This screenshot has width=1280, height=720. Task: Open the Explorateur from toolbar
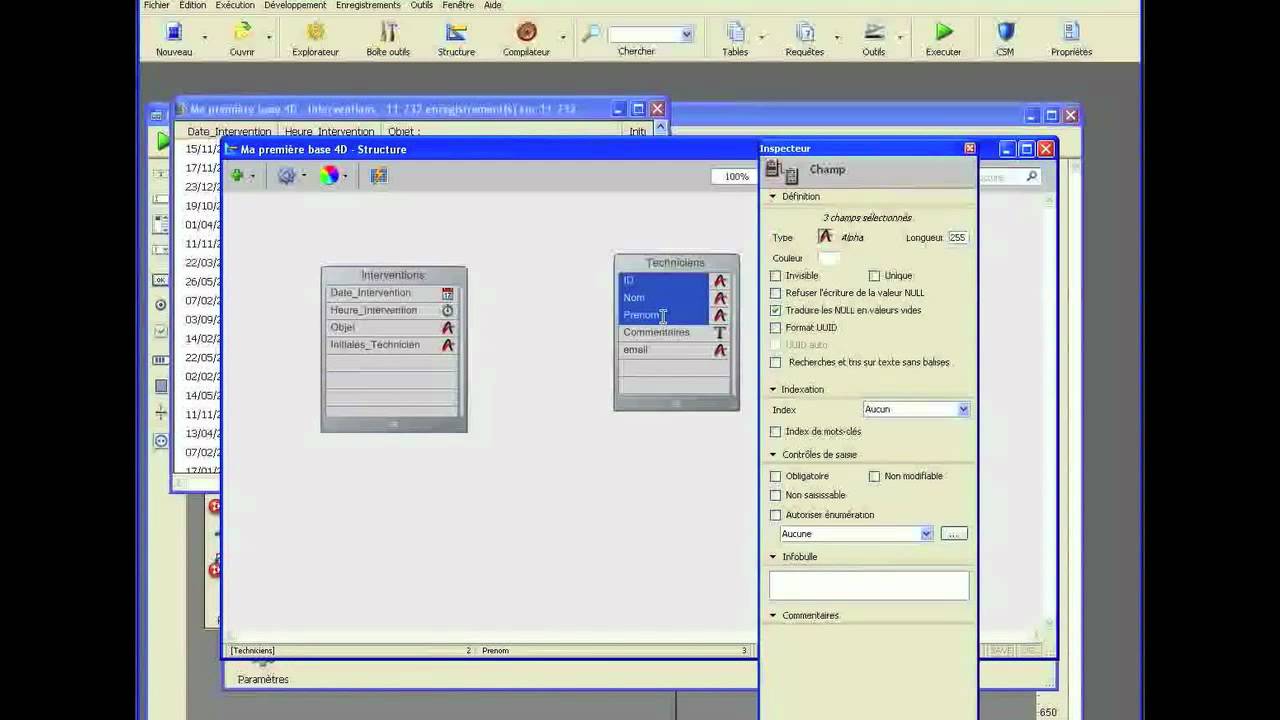pyautogui.click(x=316, y=32)
